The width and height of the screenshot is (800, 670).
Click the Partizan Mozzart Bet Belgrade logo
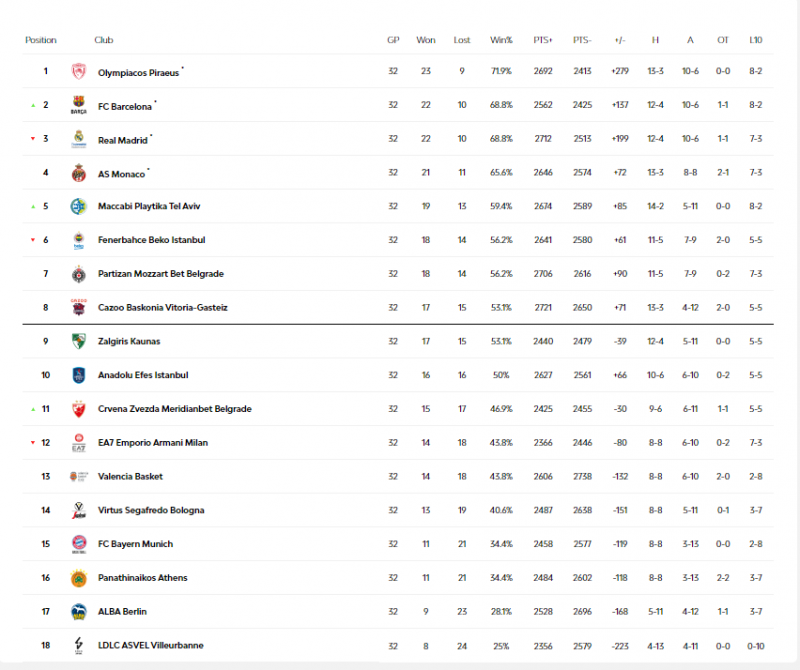79,274
